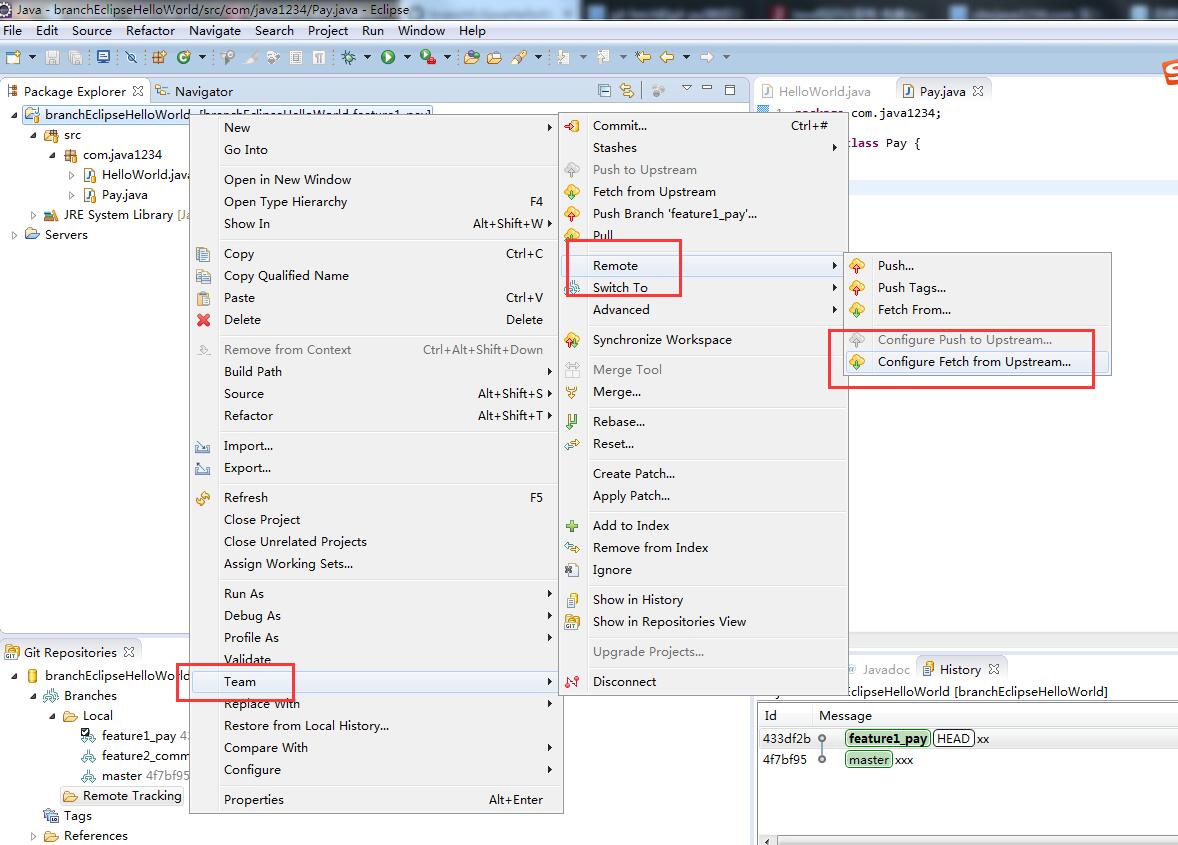Click the green Run button icon
The image size is (1178, 845).
click(x=388, y=57)
